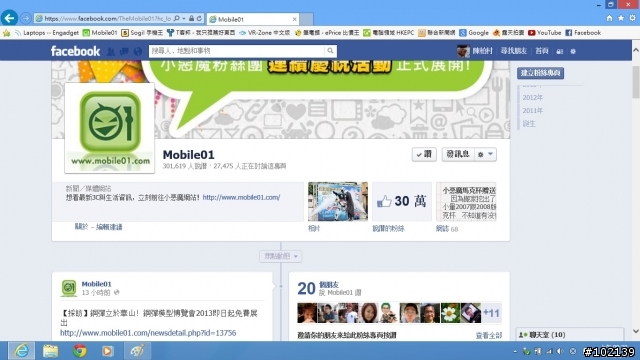The image size is (640, 360).
Task: Open Mobile01 avatar on the post
Action: [69, 288]
